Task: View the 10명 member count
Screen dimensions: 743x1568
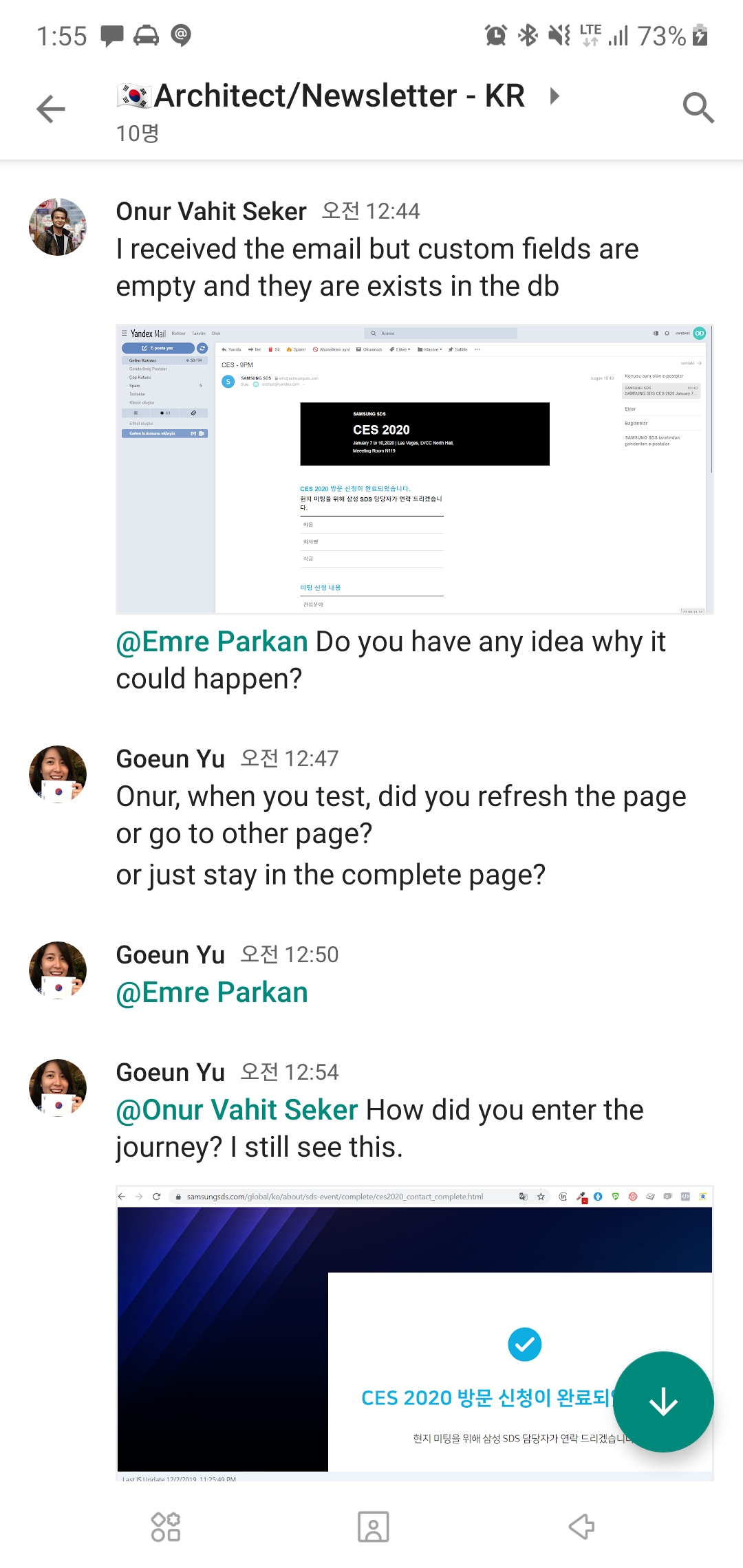Action: tap(138, 133)
